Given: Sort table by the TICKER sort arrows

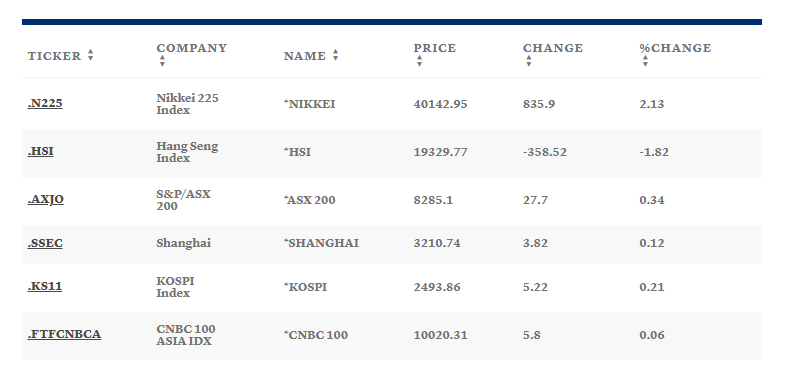Looking at the screenshot, I should pyautogui.click(x=90, y=55).
